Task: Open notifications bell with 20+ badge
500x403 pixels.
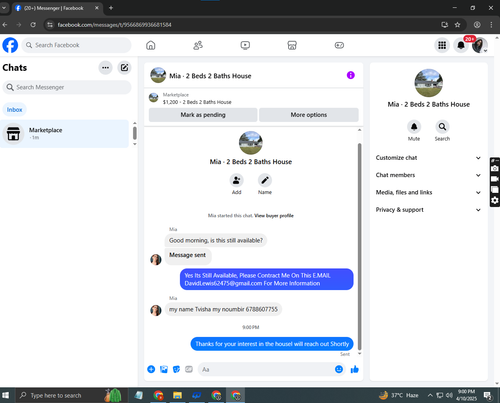Action: [x=461, y=45]
